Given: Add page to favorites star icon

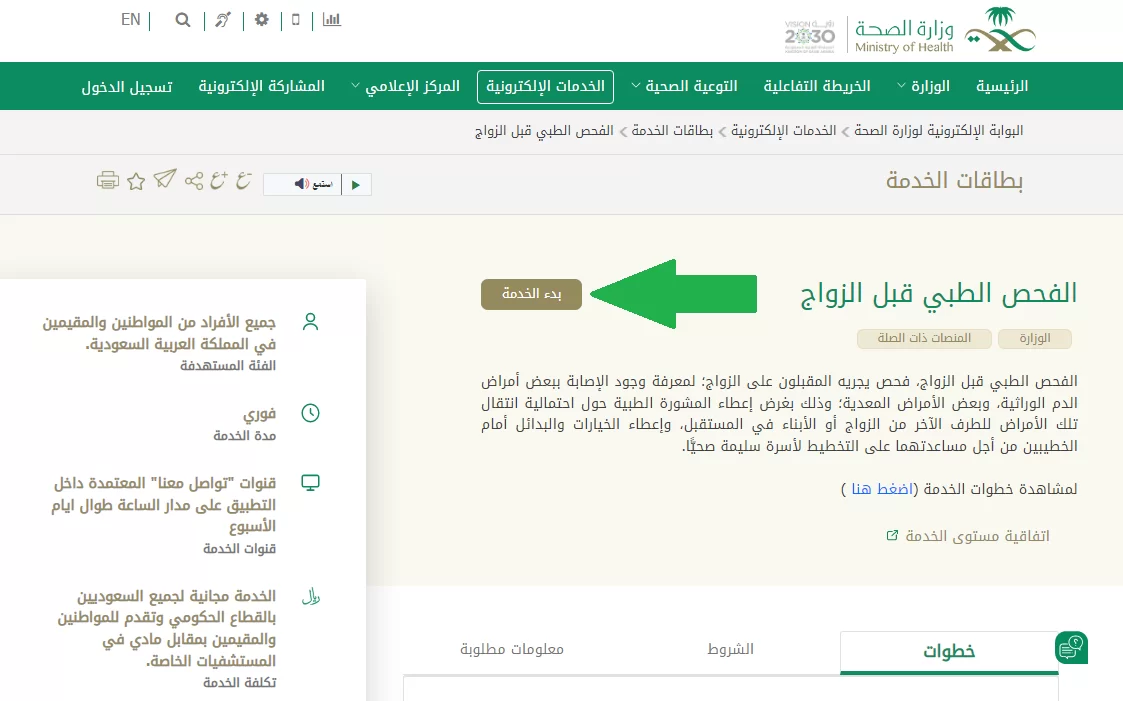Looking at the screenshot, I should coord(136,181).
